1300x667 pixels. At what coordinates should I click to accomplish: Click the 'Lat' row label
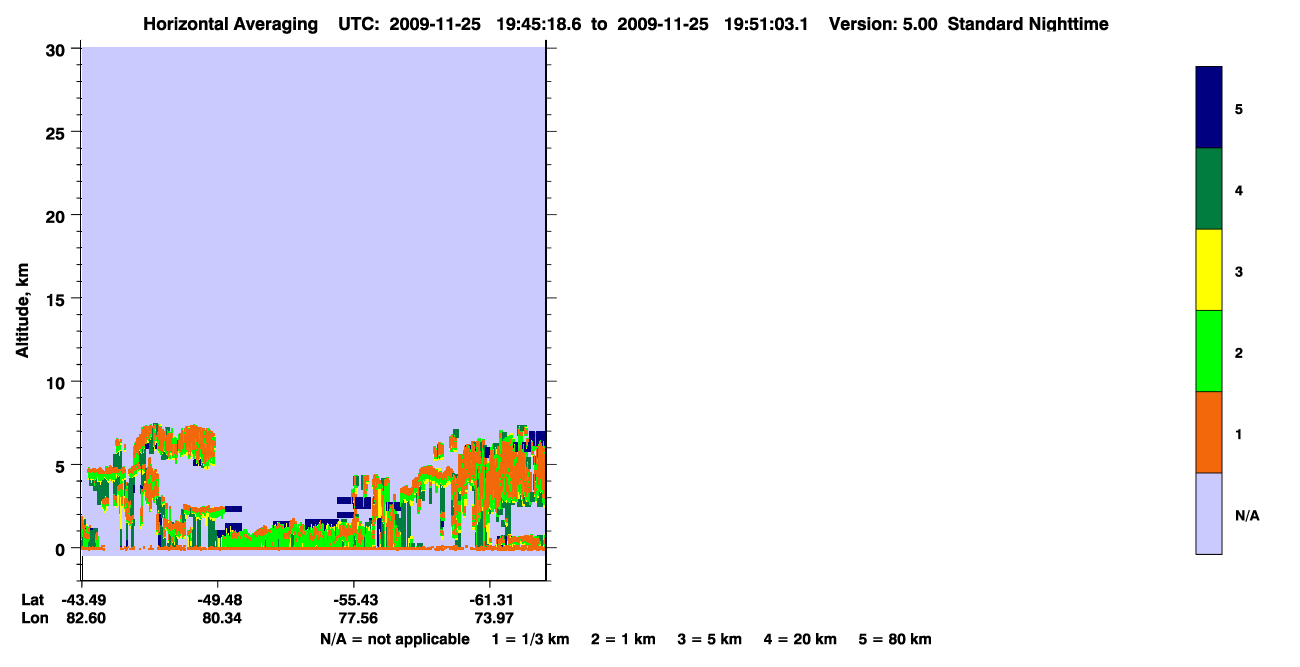point(32,600)
